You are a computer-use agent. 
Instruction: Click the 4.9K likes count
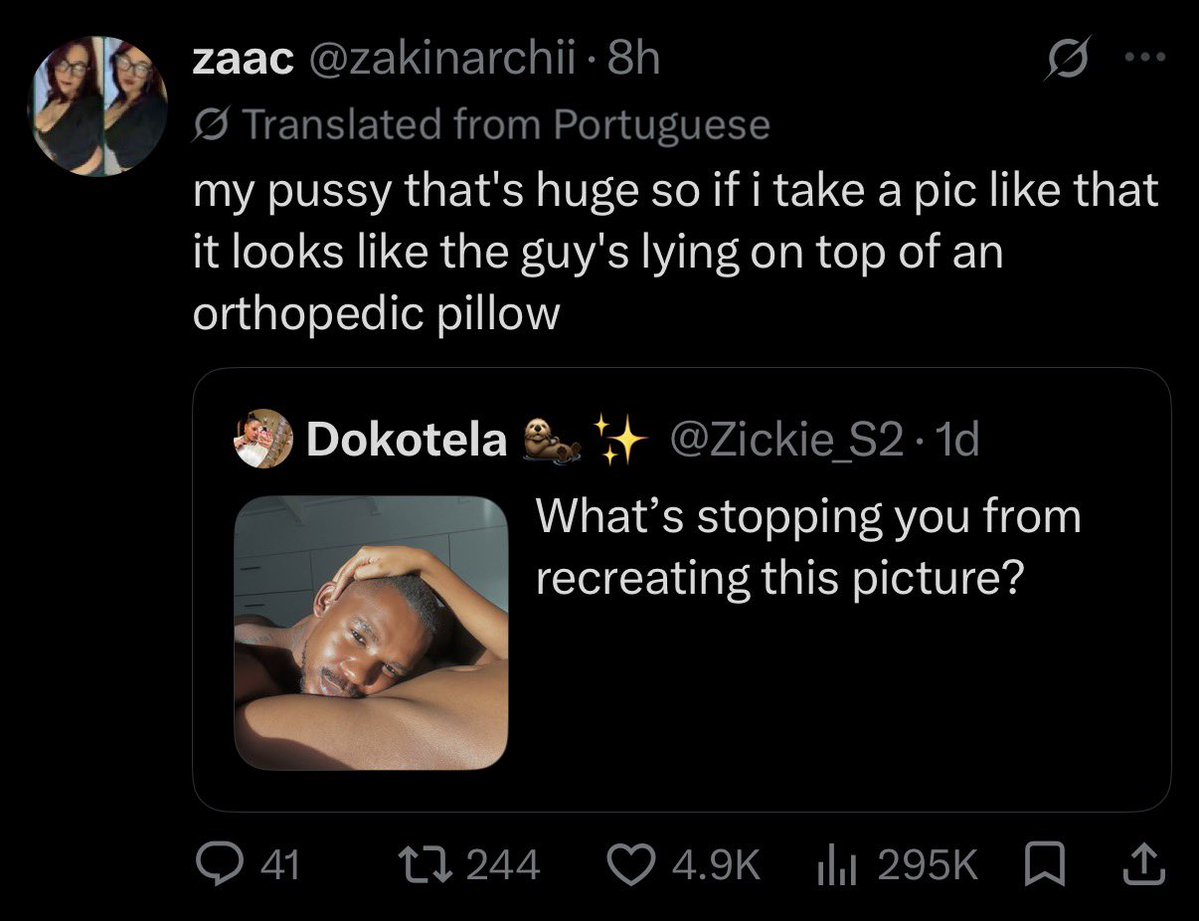(716, 865)
